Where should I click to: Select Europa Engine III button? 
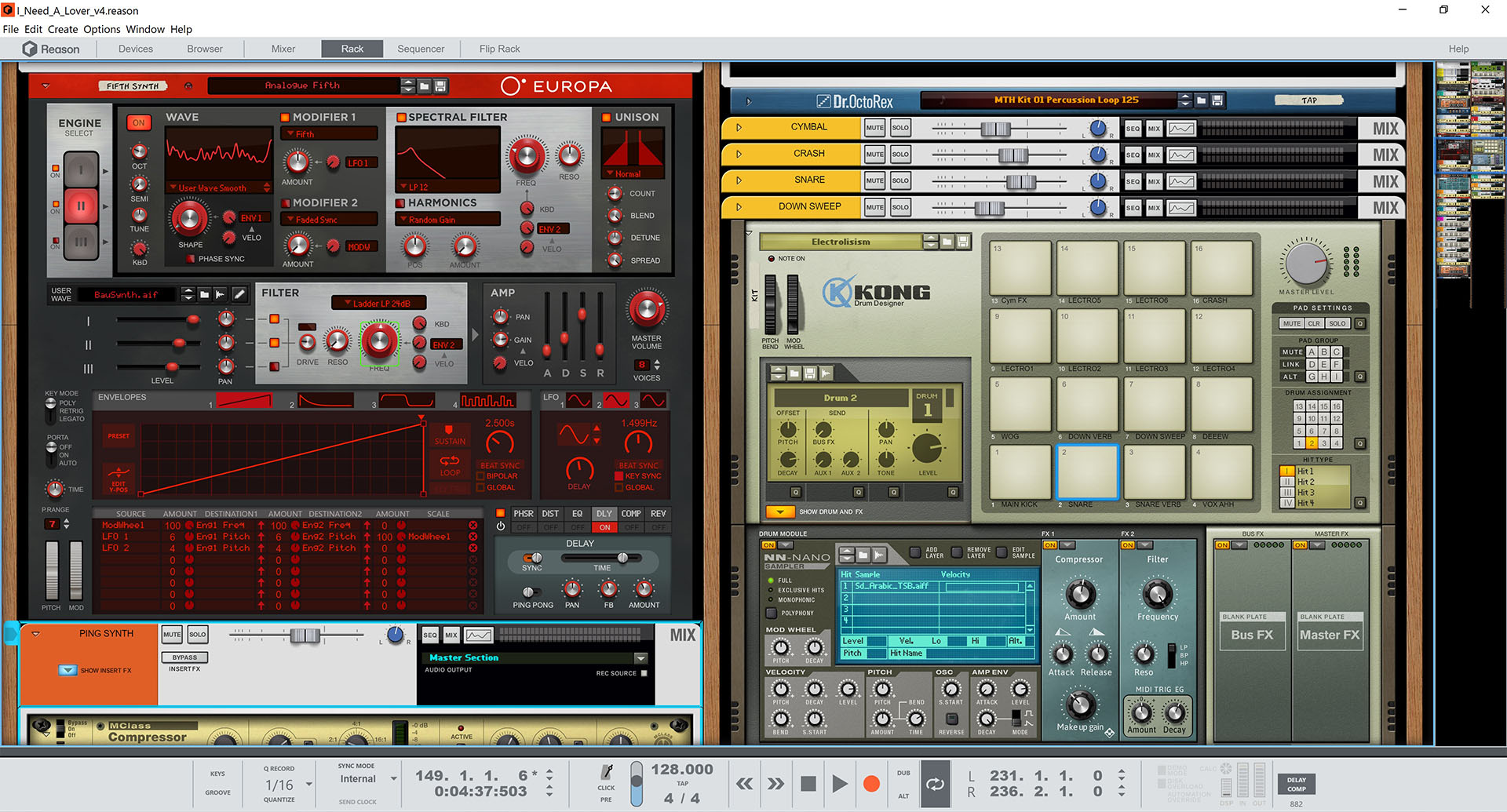[81, 242]
